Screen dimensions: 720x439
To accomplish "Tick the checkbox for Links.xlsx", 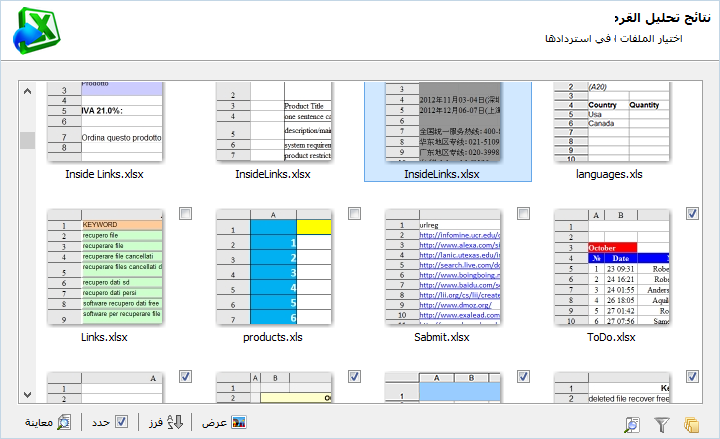I will click(x=186, y=214).
